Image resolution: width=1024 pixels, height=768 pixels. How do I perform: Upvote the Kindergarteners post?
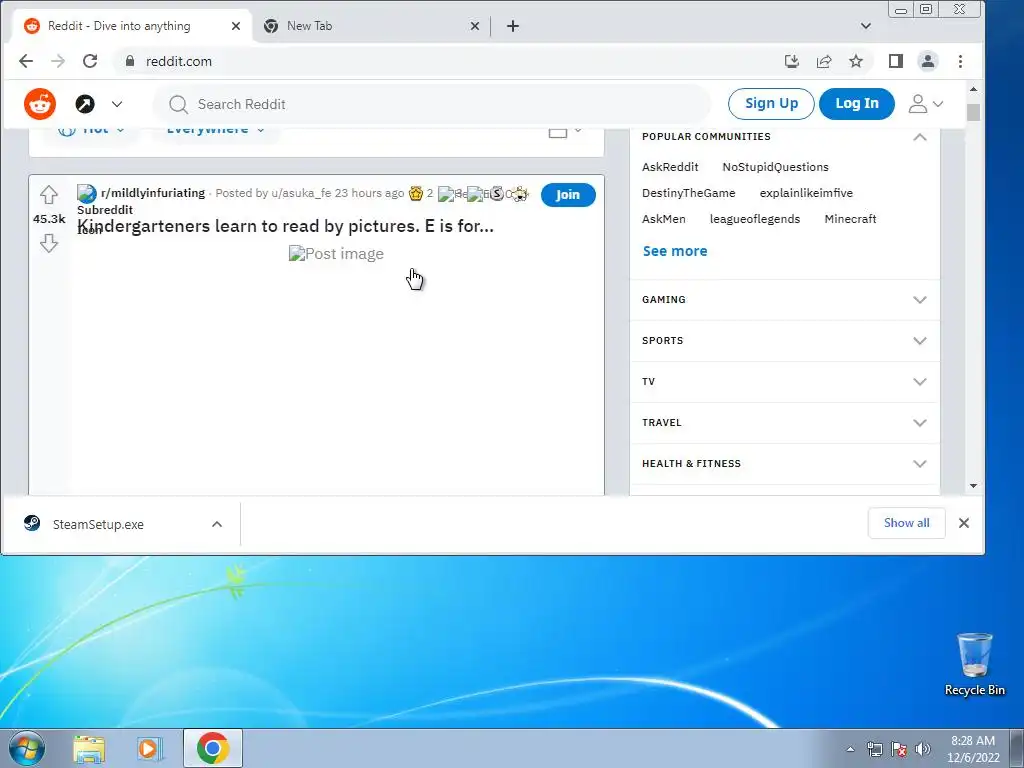[x=49, y=195]
